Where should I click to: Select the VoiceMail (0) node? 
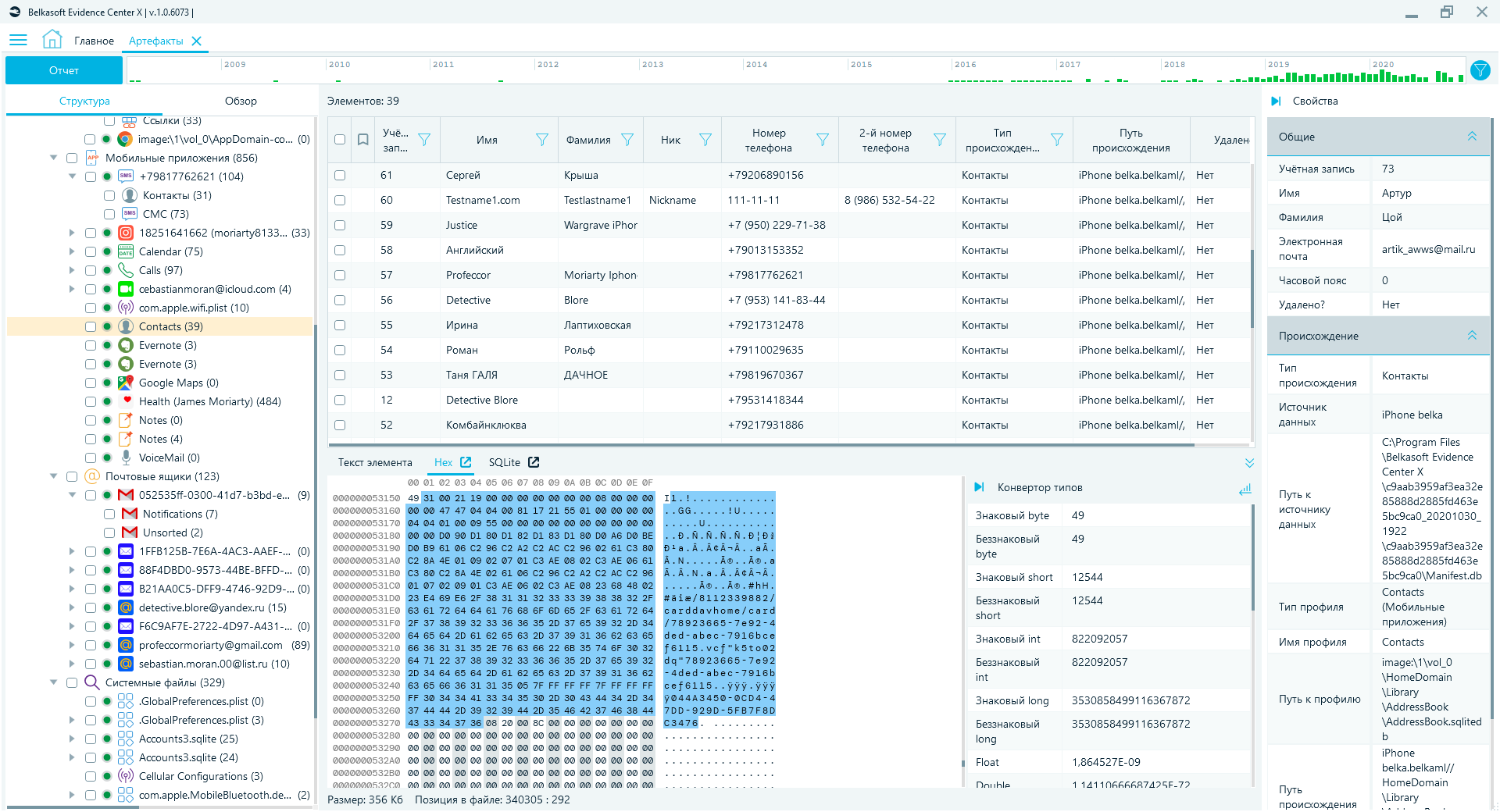pos(169,458)
